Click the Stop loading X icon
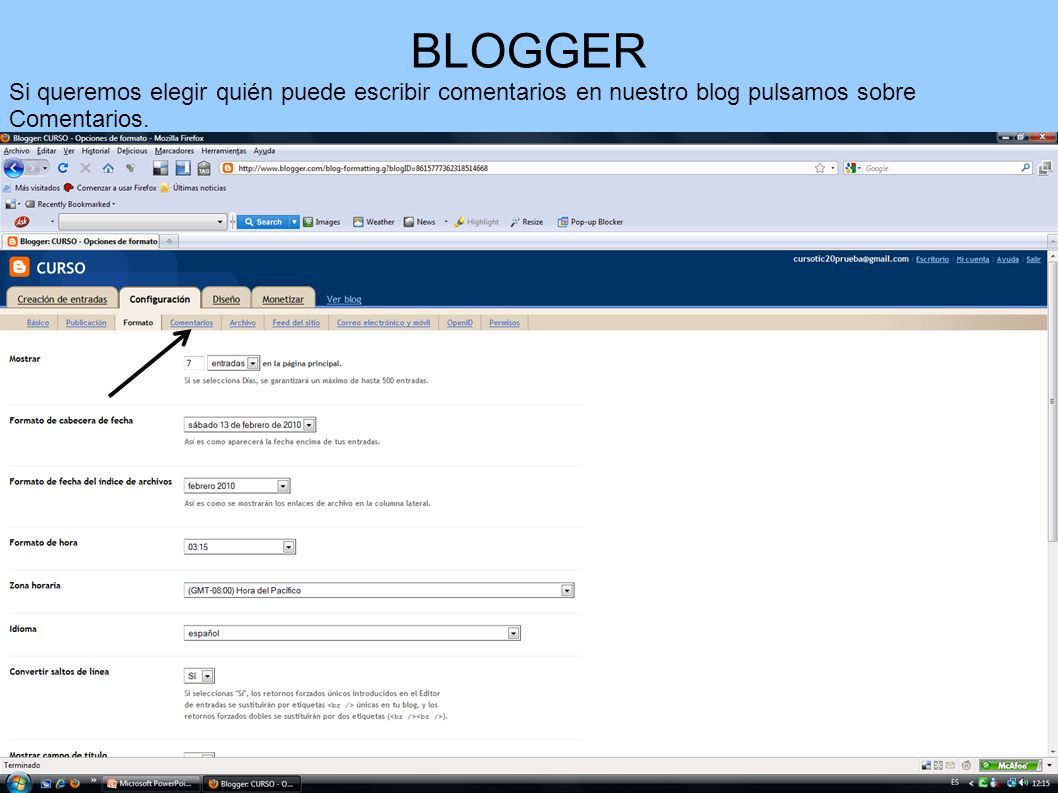The image size is (1058, 793). [x=86, y=168]
